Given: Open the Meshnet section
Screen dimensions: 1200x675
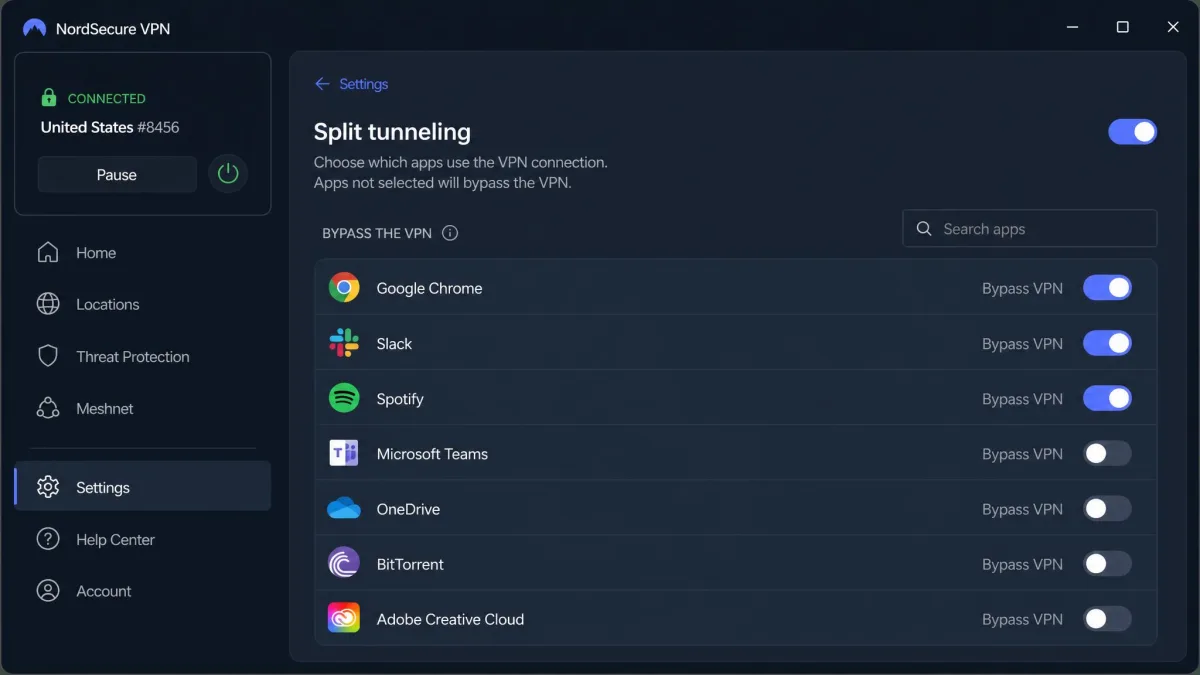Looking at the screenshot, I should pos(143,409).
